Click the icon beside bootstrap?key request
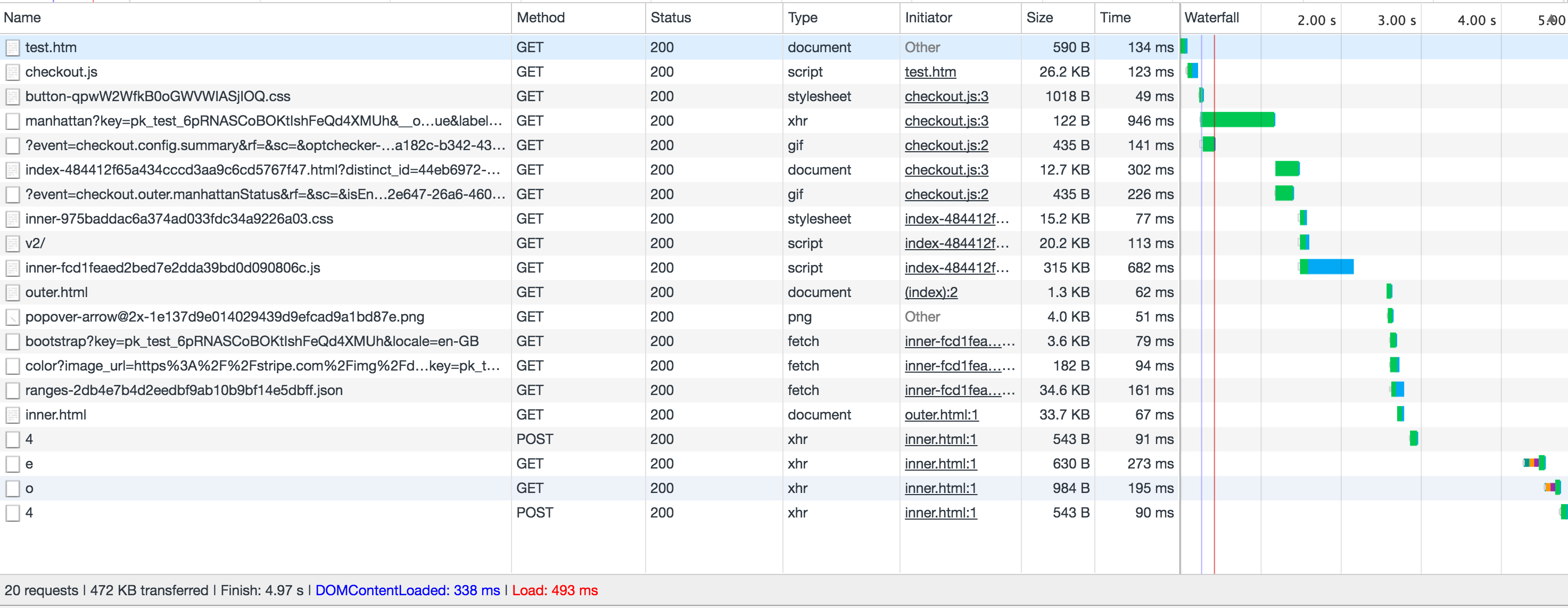Screen dimensions: 1568x608 (12, 341)
